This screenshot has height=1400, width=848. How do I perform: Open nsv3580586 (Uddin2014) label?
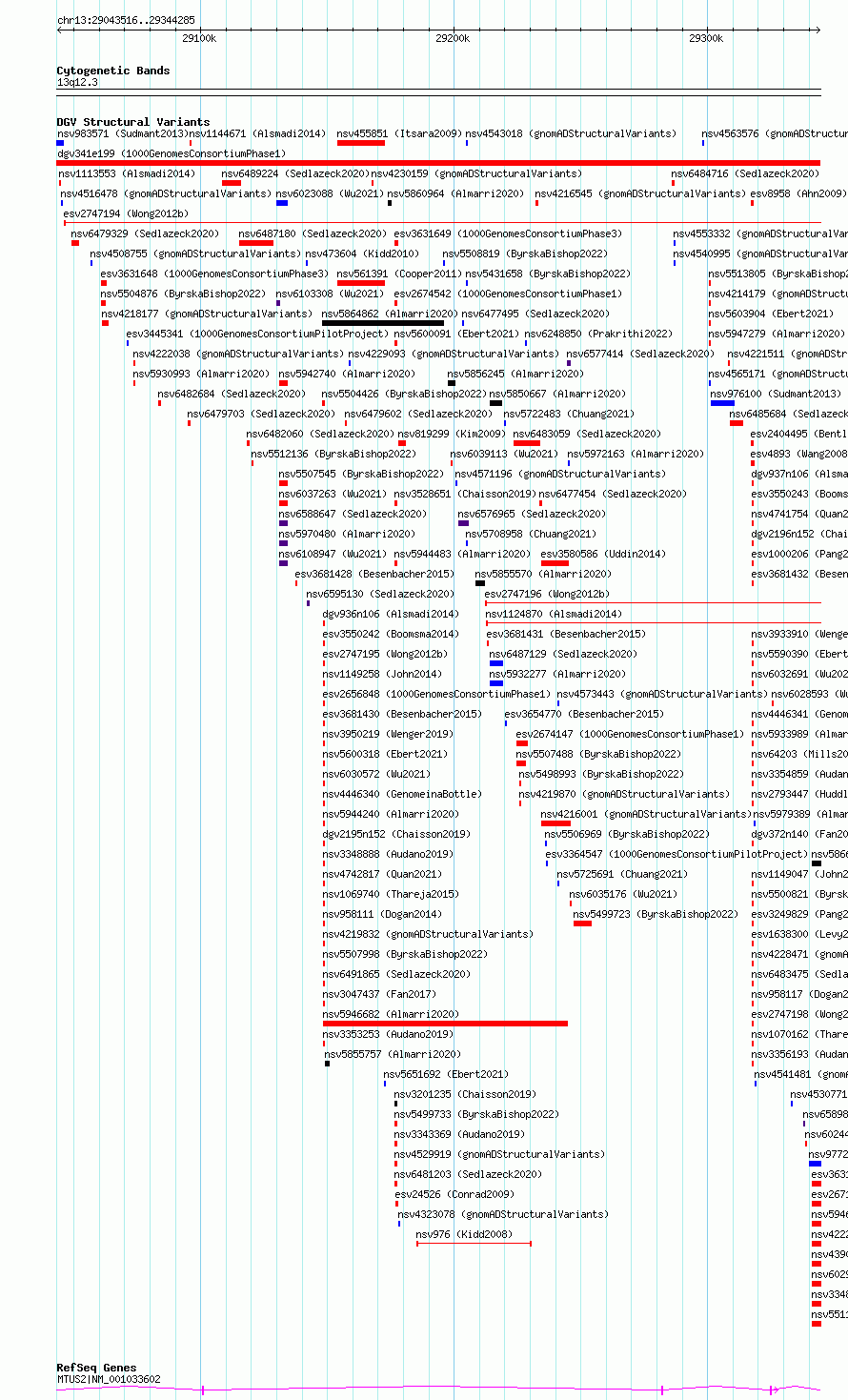coord(603,554)
